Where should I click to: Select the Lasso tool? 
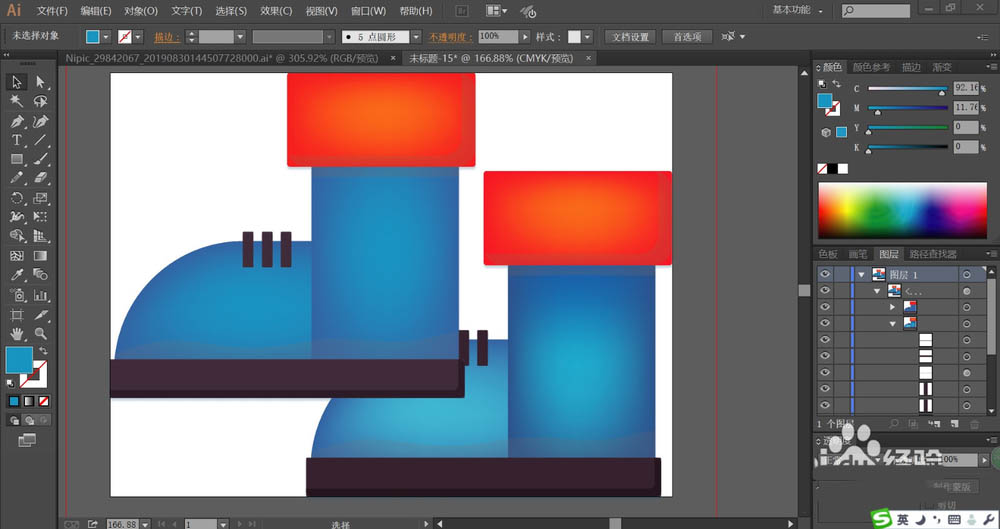(x=41, y=101)
